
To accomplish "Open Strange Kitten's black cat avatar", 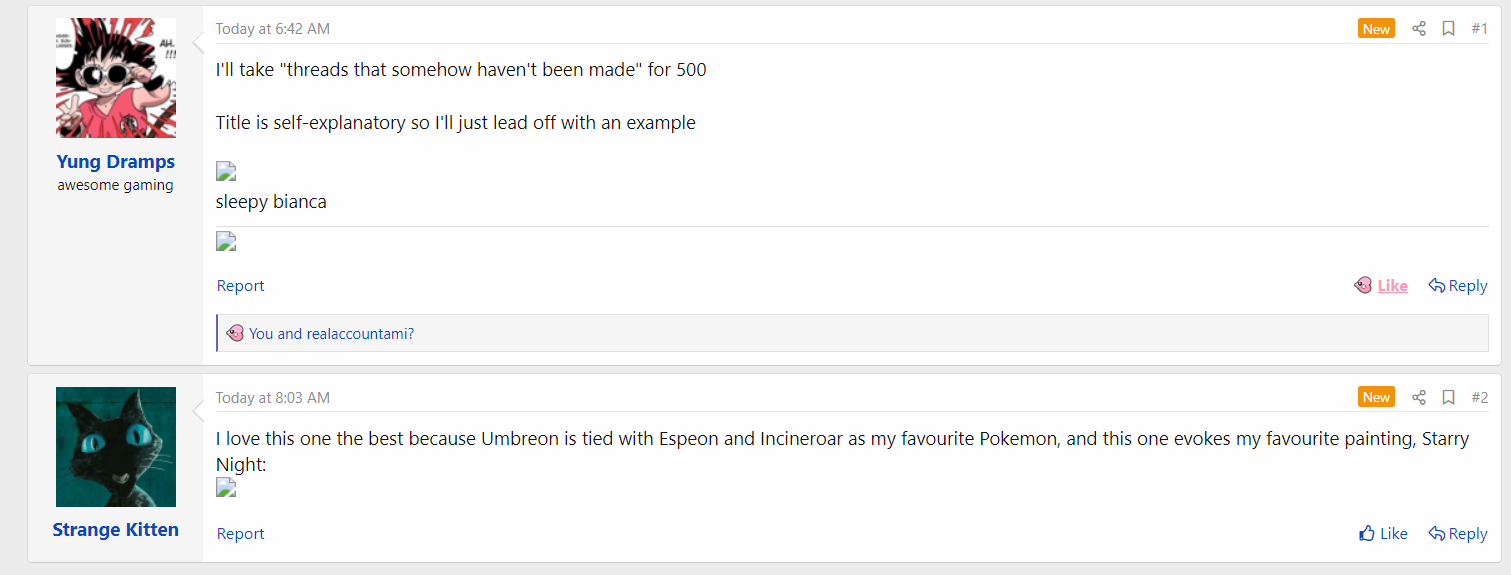I will 116,447.
